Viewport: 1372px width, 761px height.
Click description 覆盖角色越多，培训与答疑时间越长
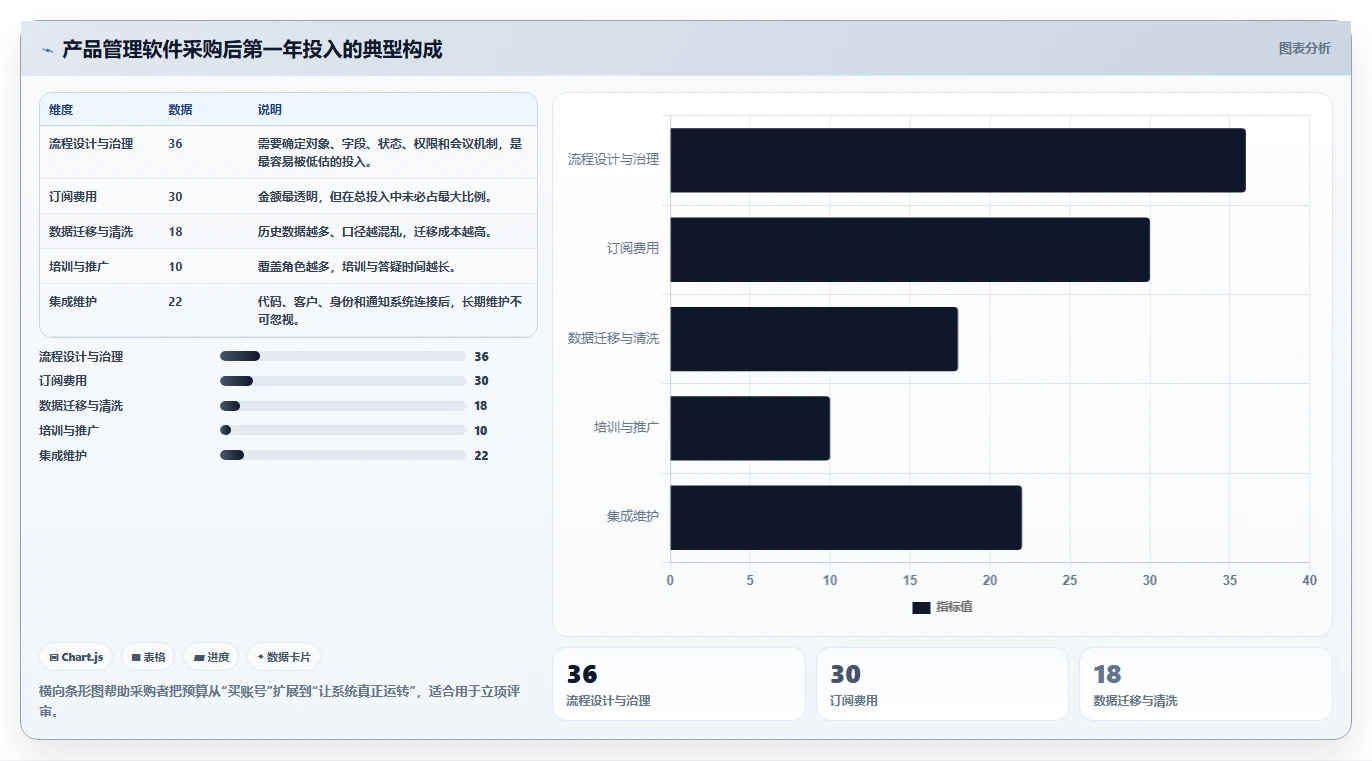tap(357, 267)
